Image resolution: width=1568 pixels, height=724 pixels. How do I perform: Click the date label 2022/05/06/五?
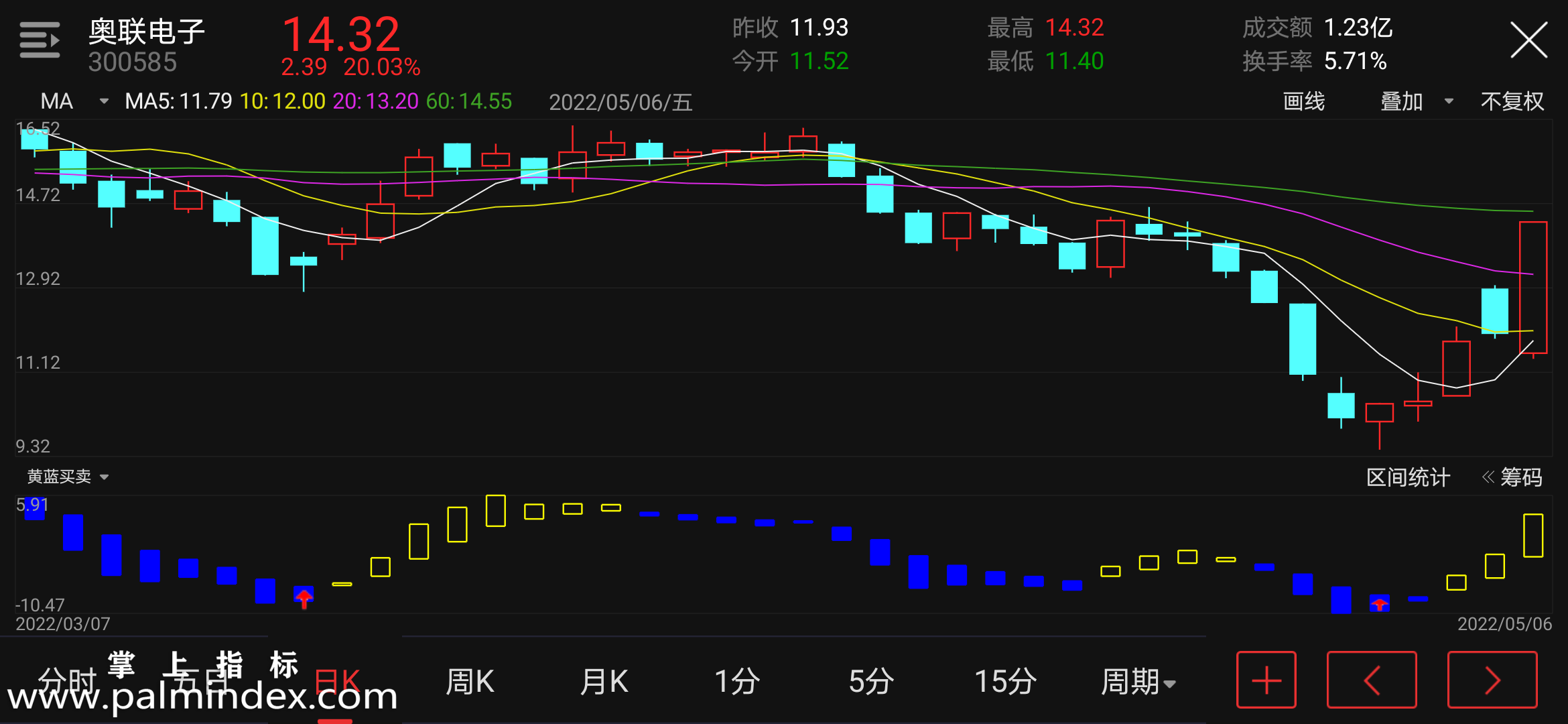point(620,102)
